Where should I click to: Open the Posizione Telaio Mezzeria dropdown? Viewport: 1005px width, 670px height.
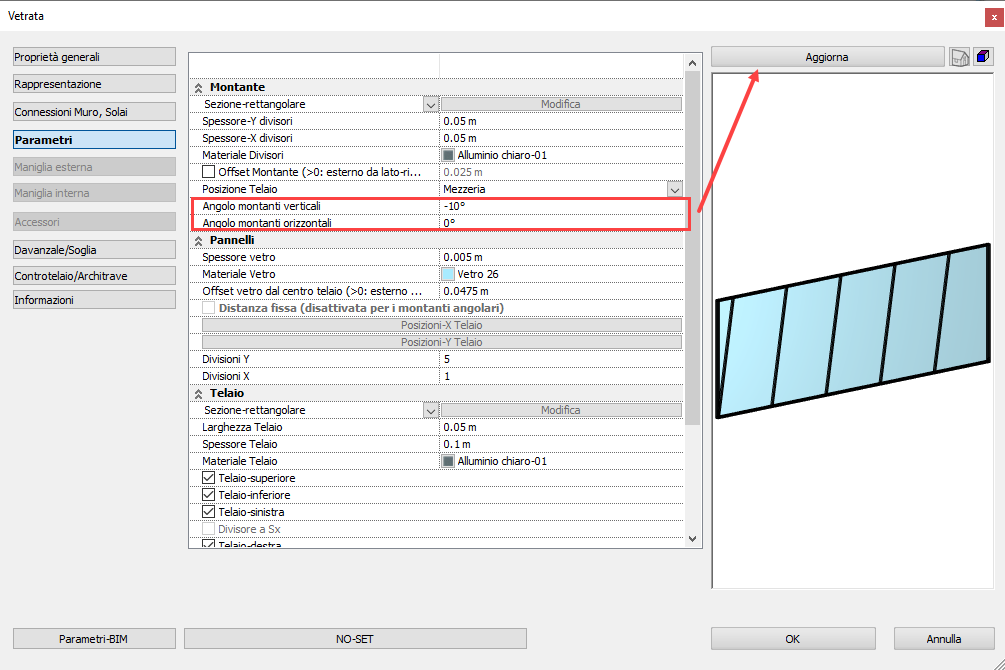point(674,190)
